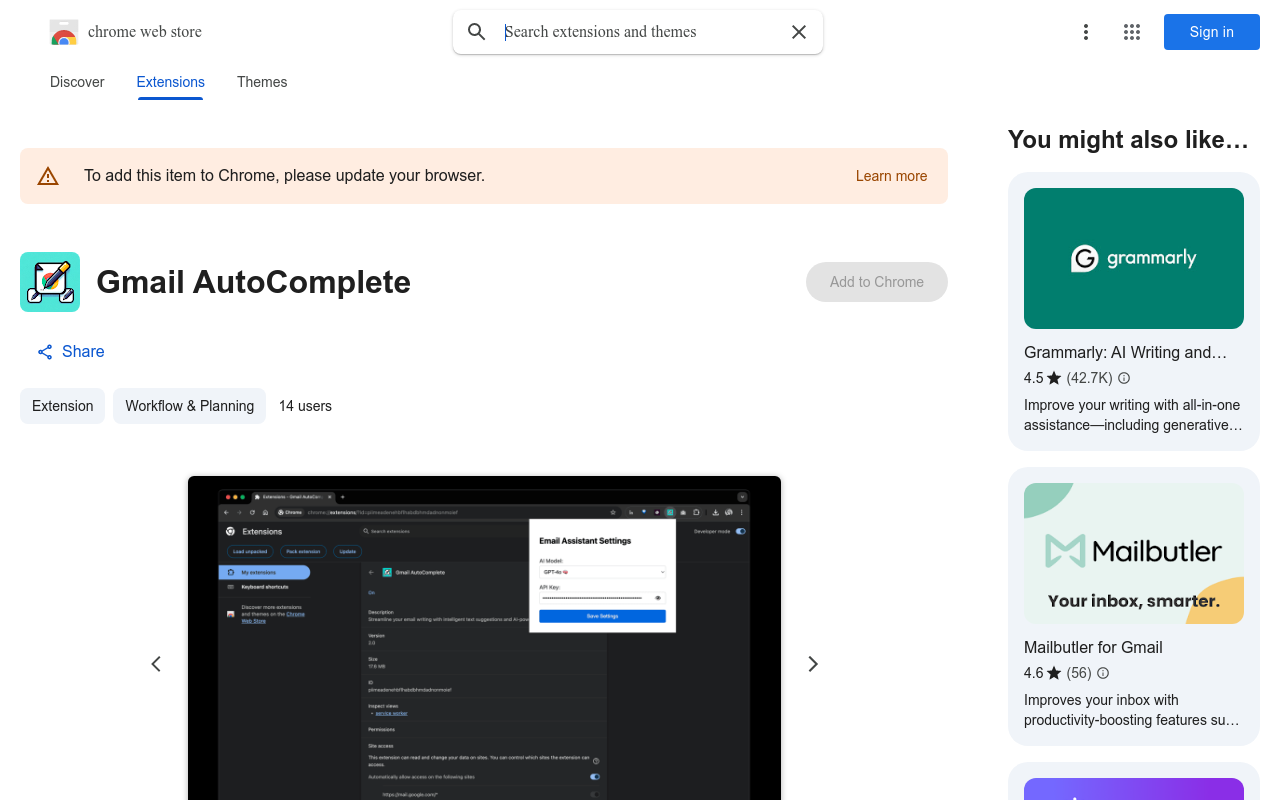Click Learn more in update banner
1280x800 pixels.
click(x=891, y=176)
